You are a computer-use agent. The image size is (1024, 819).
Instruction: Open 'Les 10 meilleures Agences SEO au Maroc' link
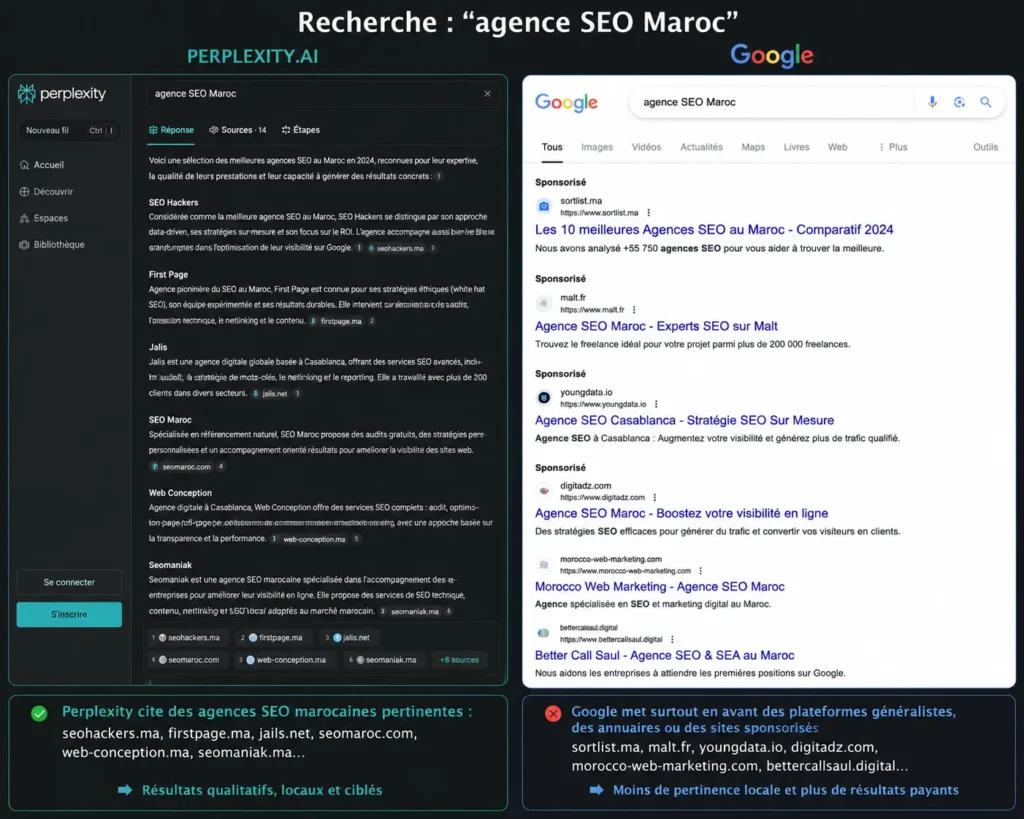714,230
